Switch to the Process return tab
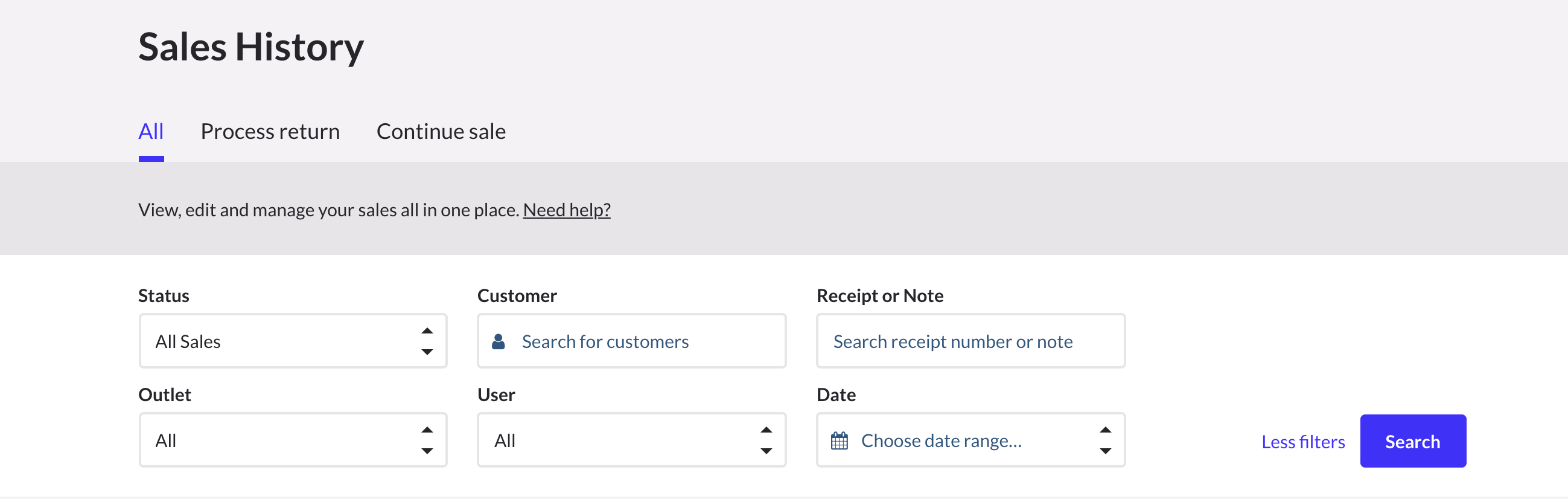Screen dimensions: 1568x499 270,132
